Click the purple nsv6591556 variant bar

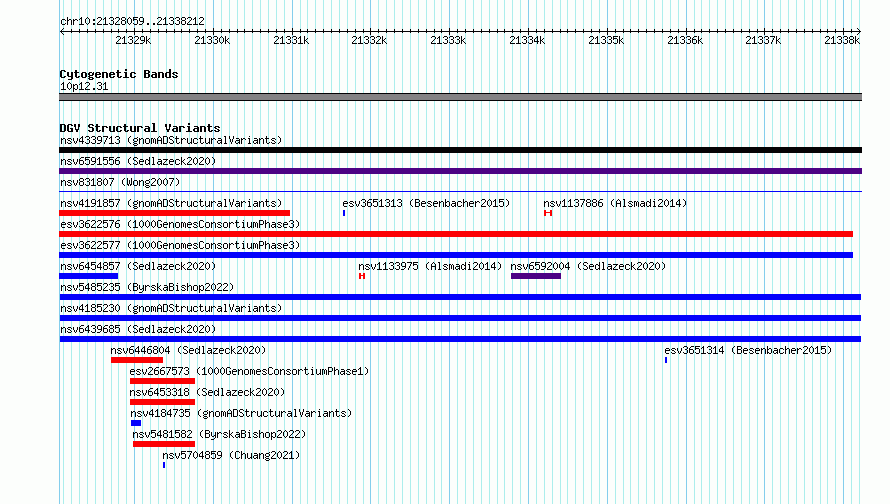(460, 171)
